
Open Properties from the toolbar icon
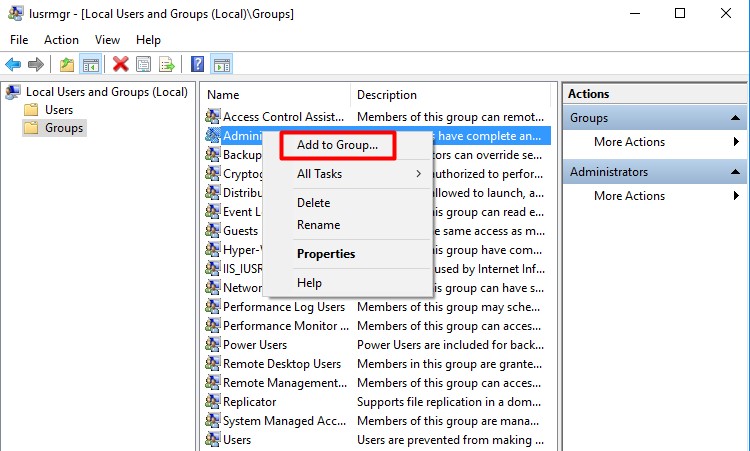pos(144,64)
